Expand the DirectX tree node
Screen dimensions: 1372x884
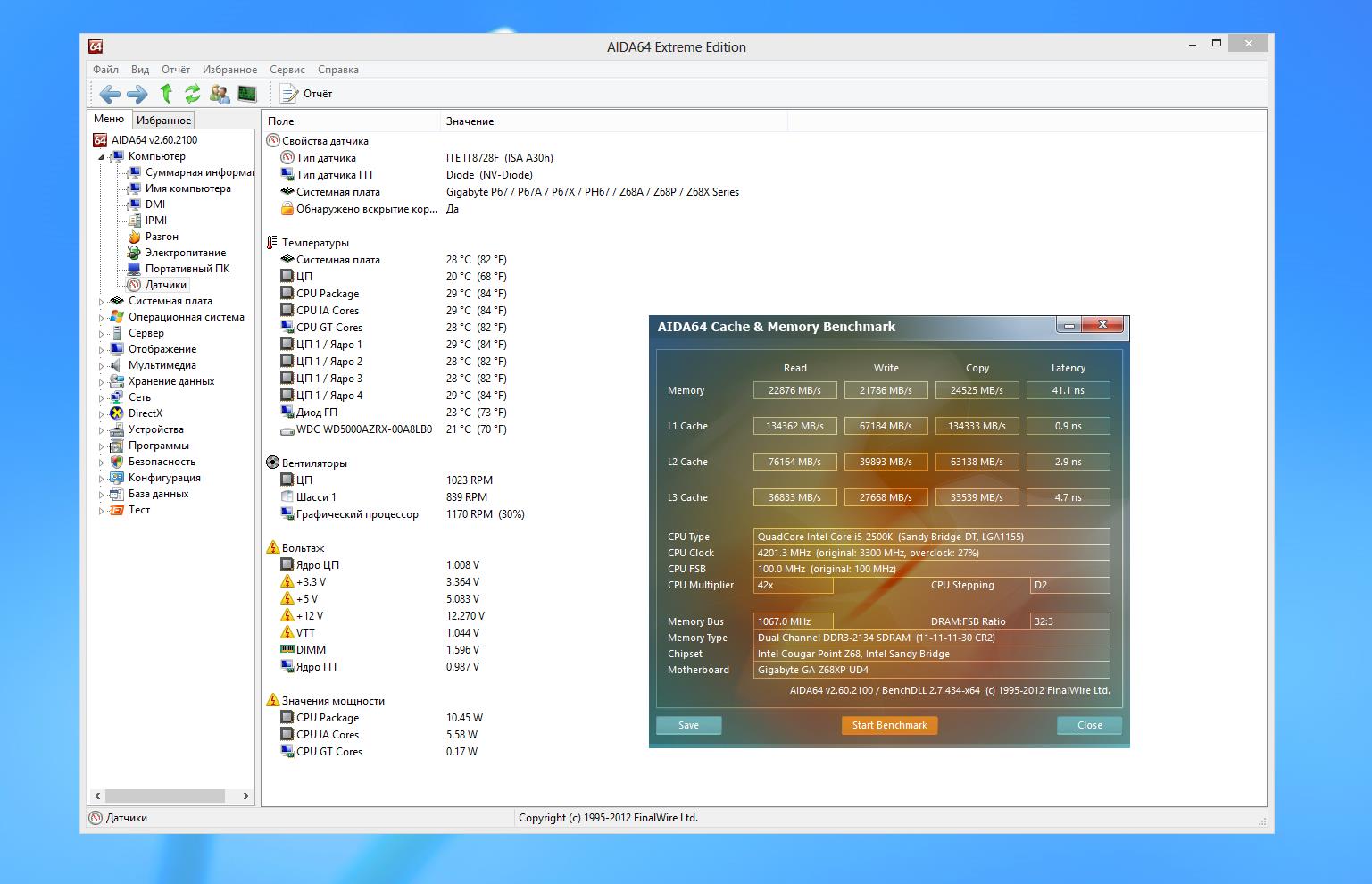[x=101, y=414]
